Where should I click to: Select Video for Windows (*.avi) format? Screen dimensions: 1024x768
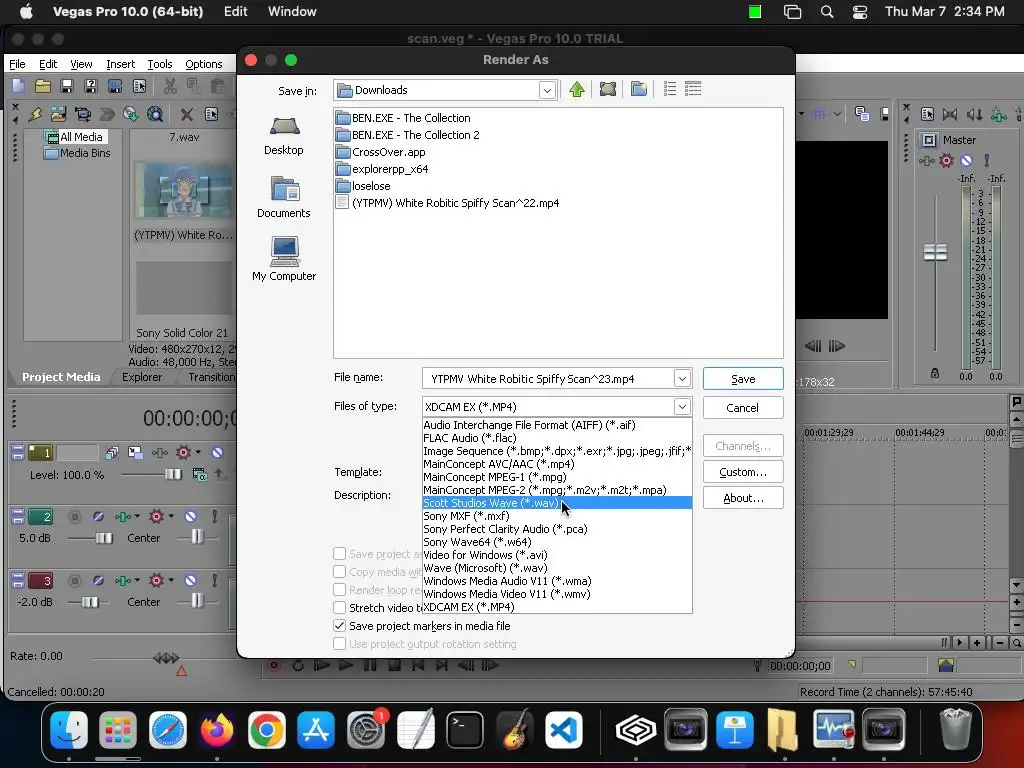point(557,555)
